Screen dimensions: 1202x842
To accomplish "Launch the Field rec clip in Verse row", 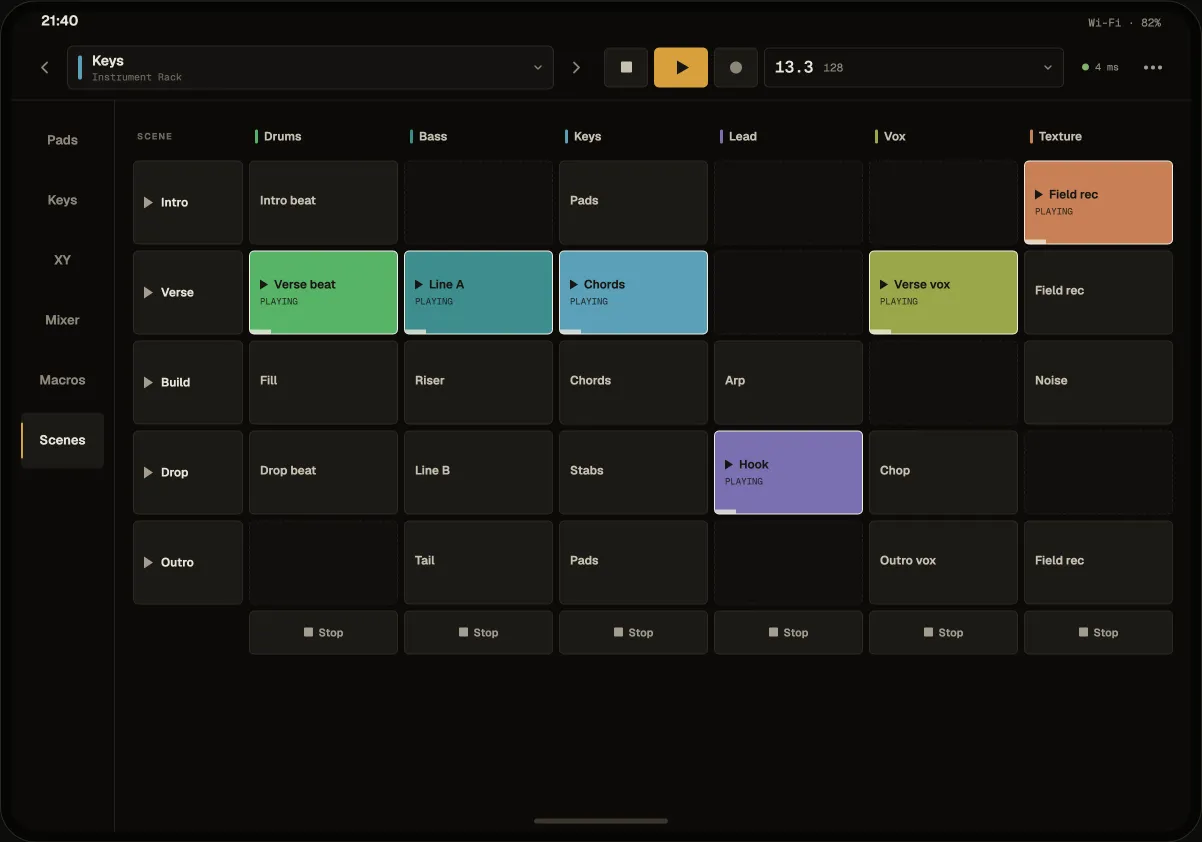I will click(1098, 292).
